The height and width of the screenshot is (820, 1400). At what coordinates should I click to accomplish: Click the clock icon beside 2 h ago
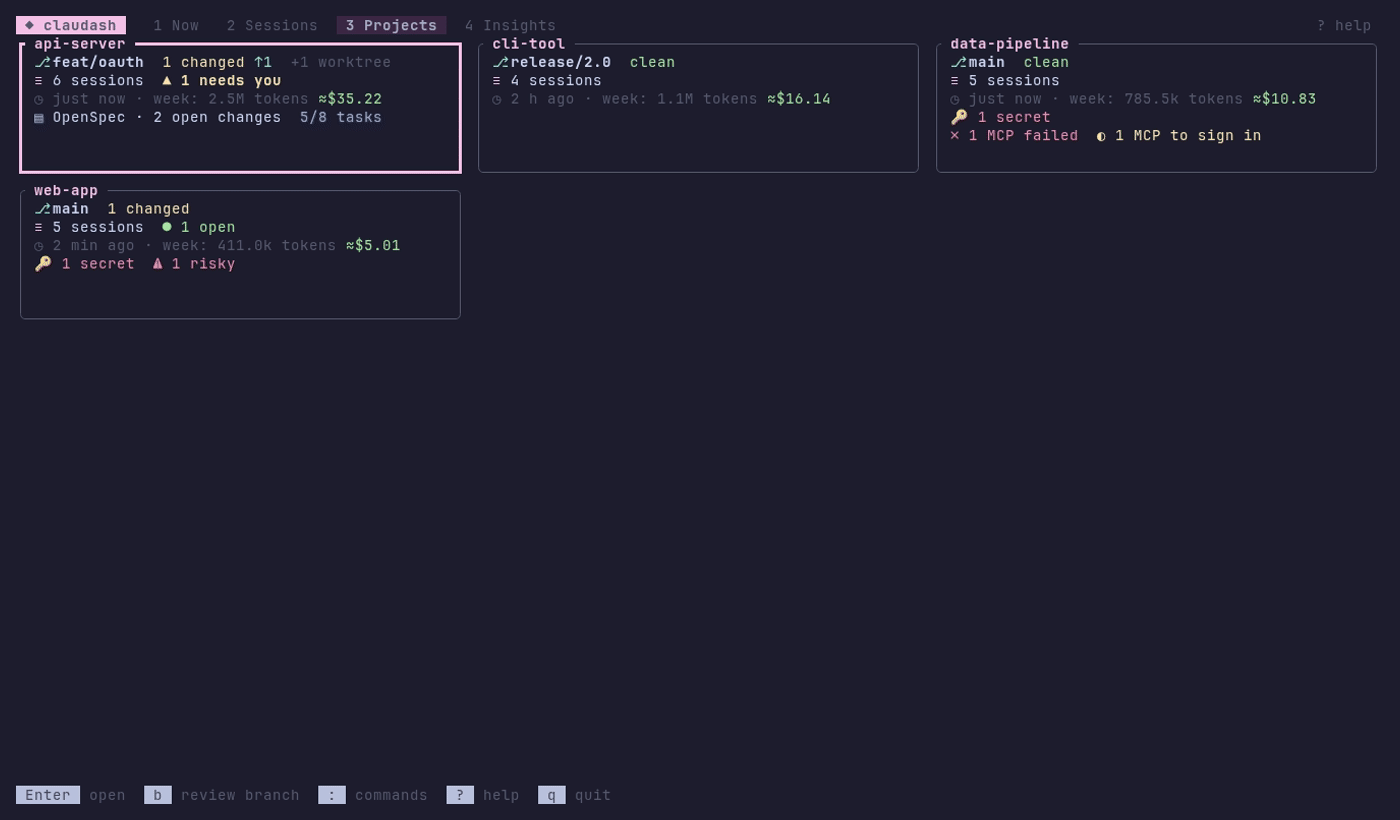point(497,100)
